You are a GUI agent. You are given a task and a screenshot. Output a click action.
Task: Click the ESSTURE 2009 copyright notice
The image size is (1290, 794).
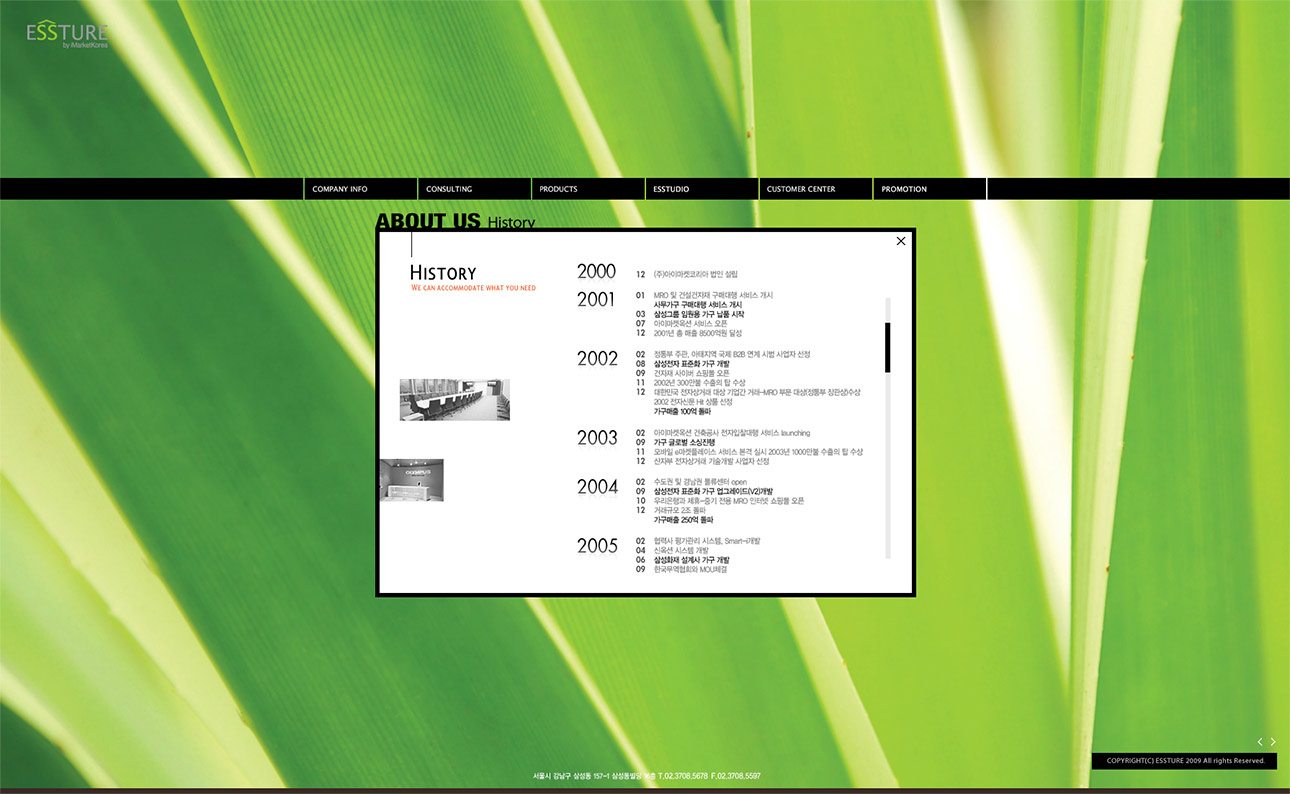tap(1185, 761)
